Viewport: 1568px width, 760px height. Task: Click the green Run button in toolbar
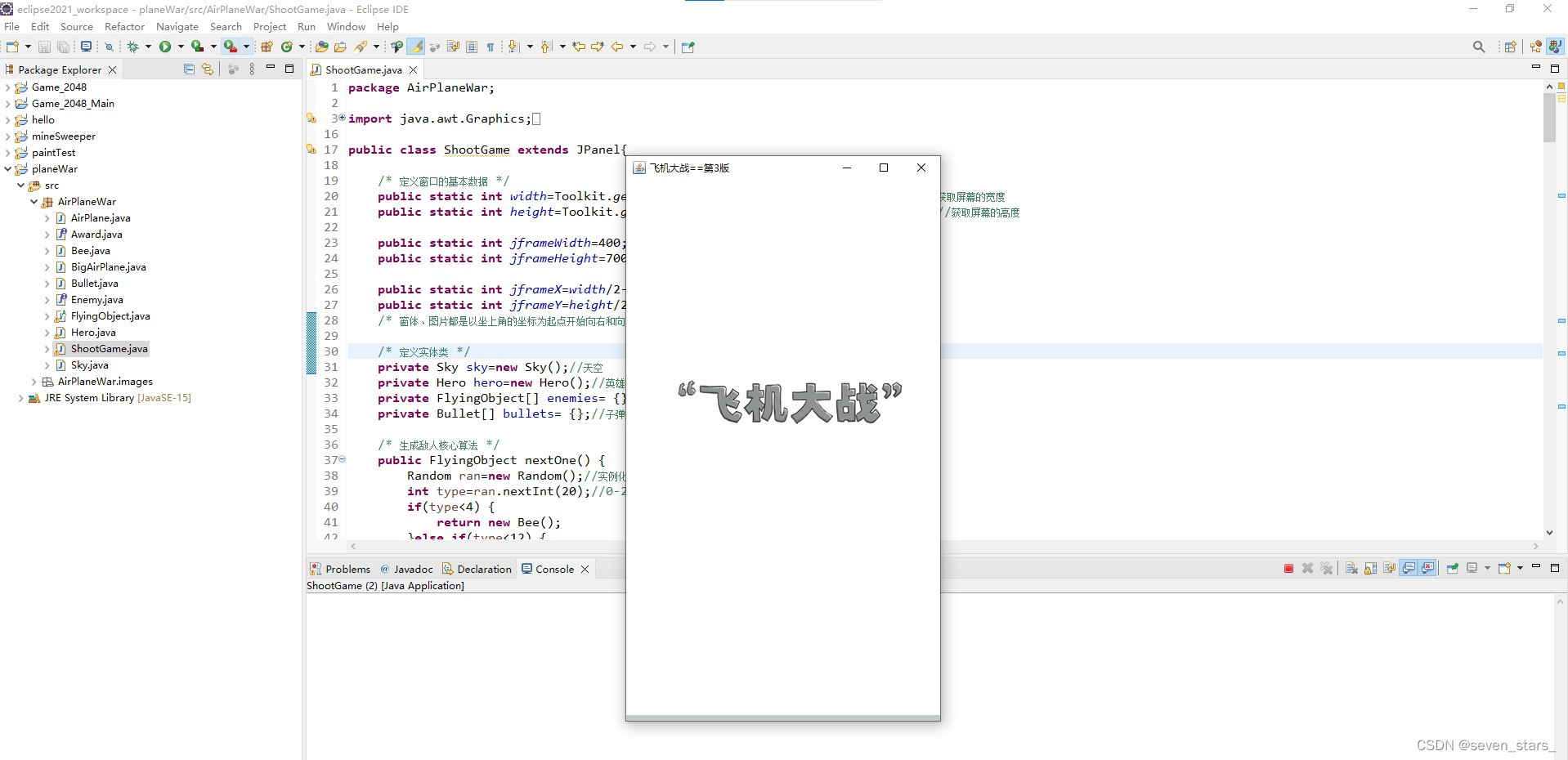point(165,47)
